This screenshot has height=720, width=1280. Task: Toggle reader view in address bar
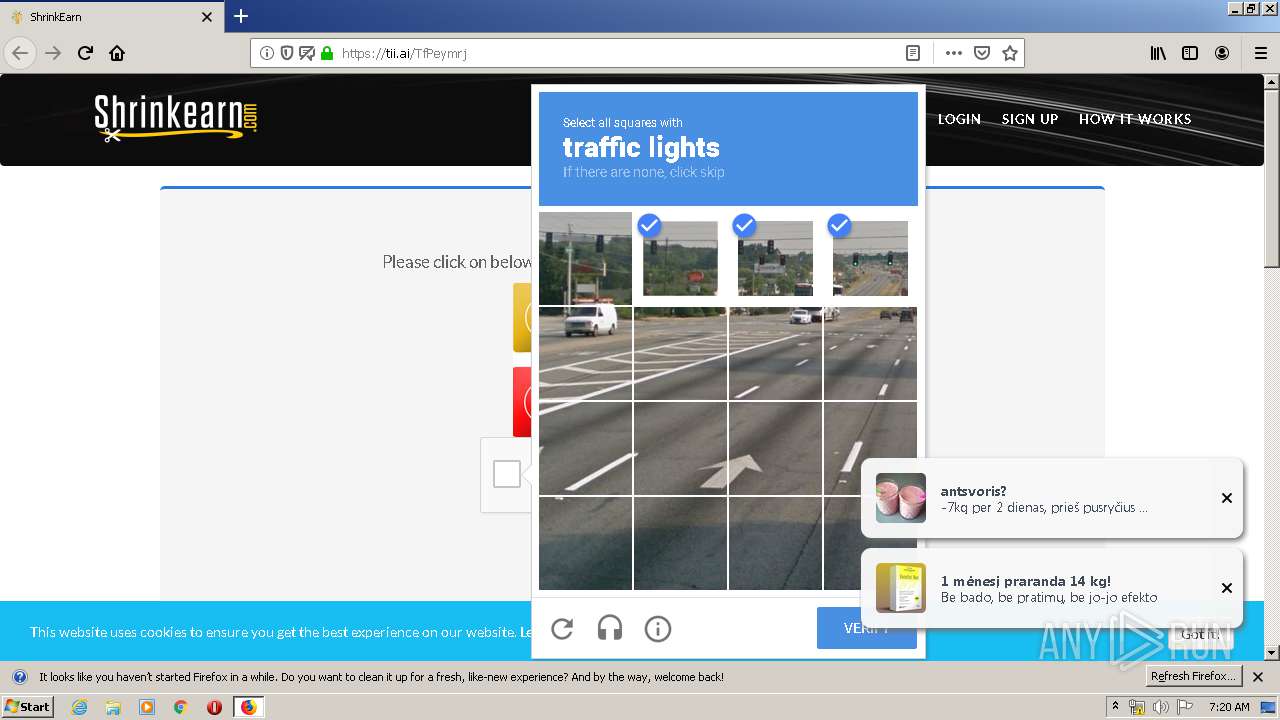913,53
